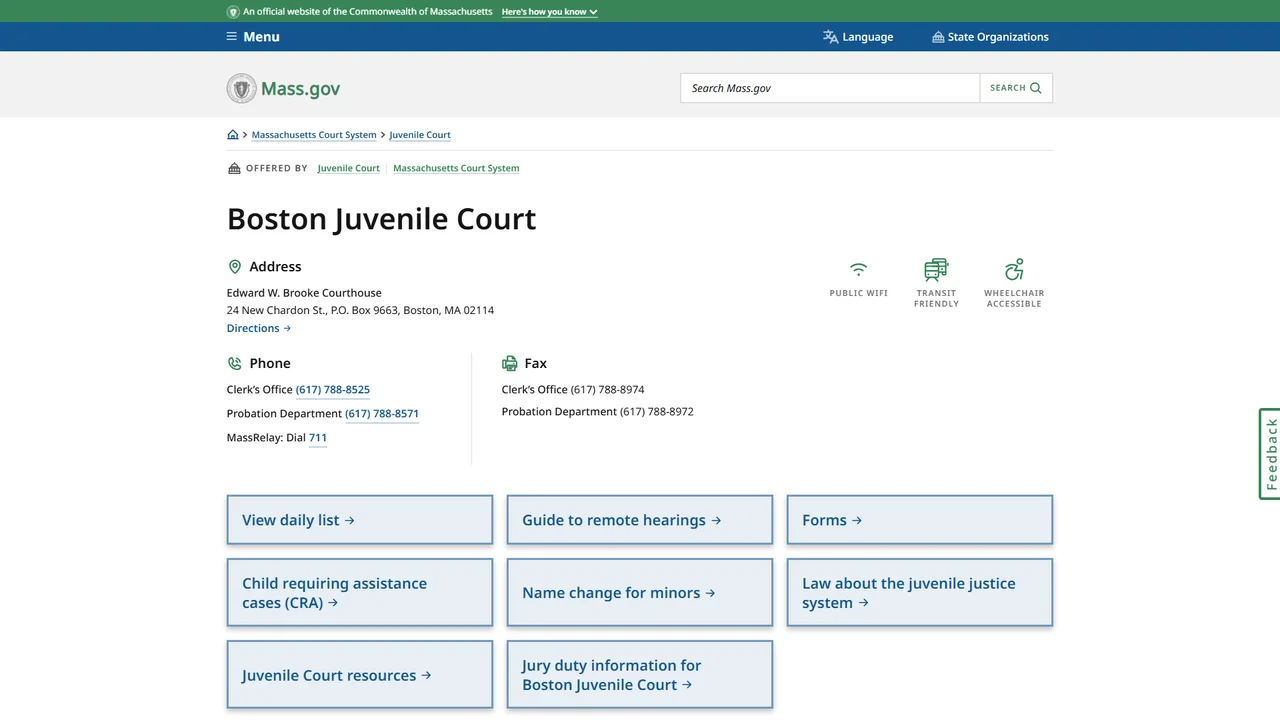Click the Mass.gov wordmark text
Viewport: 1280px width, 720px height.
click(x=301, y=89)
